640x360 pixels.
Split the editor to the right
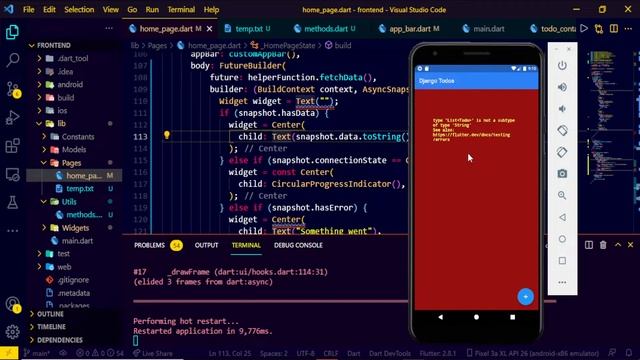tap(613, 29)
